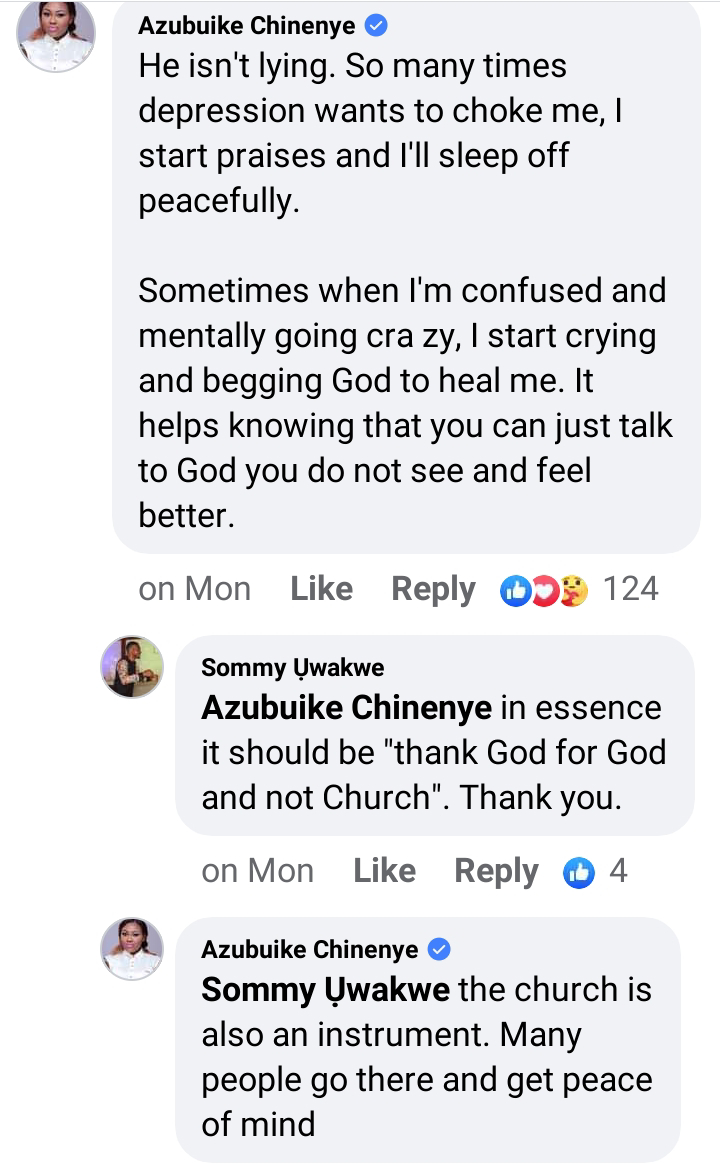This screenshot has width=720, height=1176.
Task: Click the red heart reaction icon near 124
Action: click(x=544, y=591)
